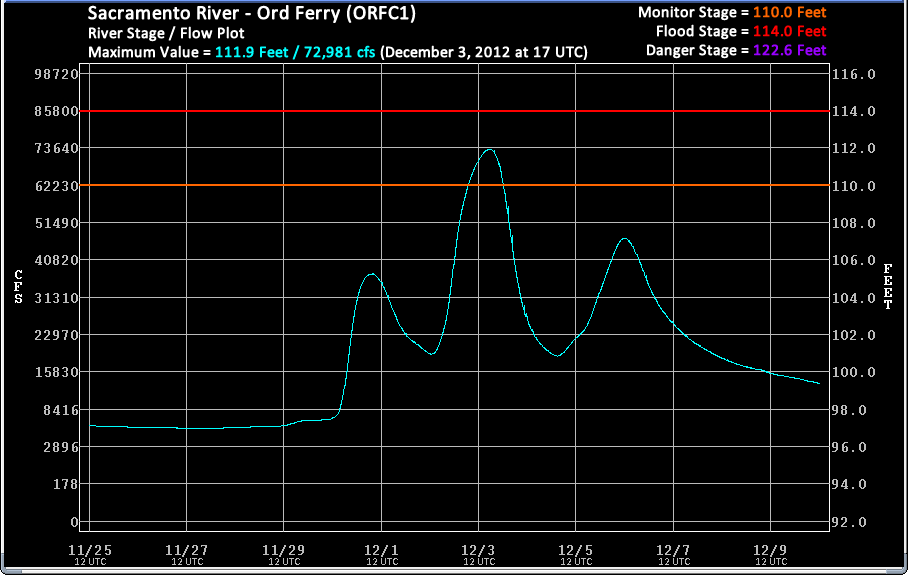Click the left axis label '2896'

61,447
